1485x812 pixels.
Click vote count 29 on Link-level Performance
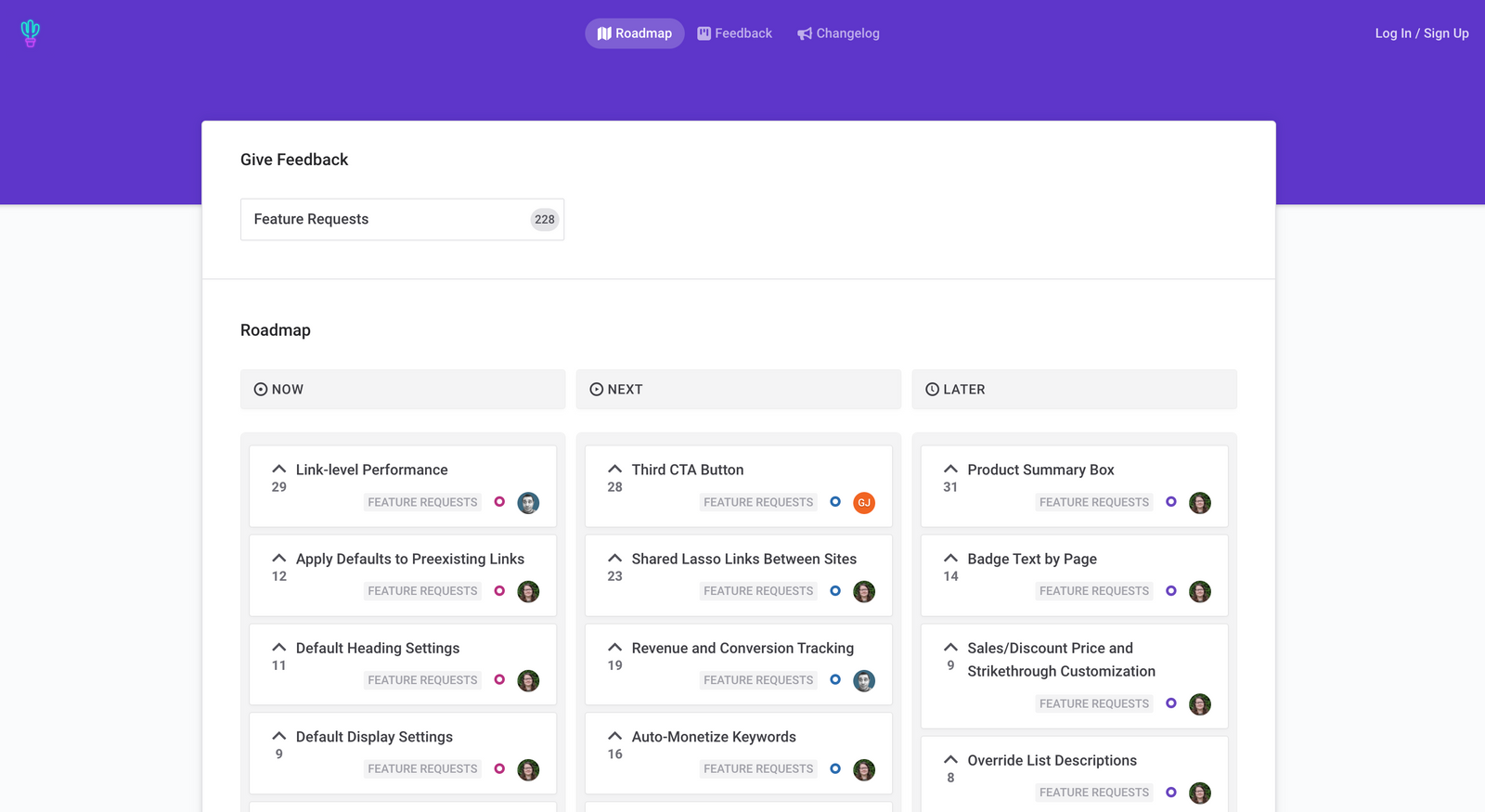click(279, 487)
